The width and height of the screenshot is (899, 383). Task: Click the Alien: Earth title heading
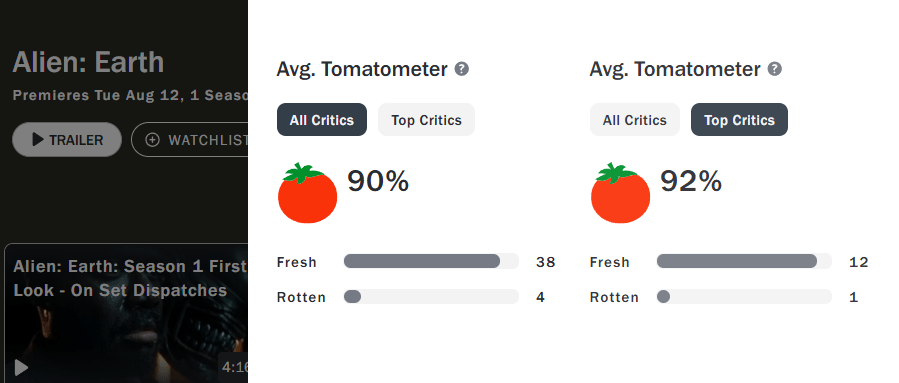pos(88,62)
